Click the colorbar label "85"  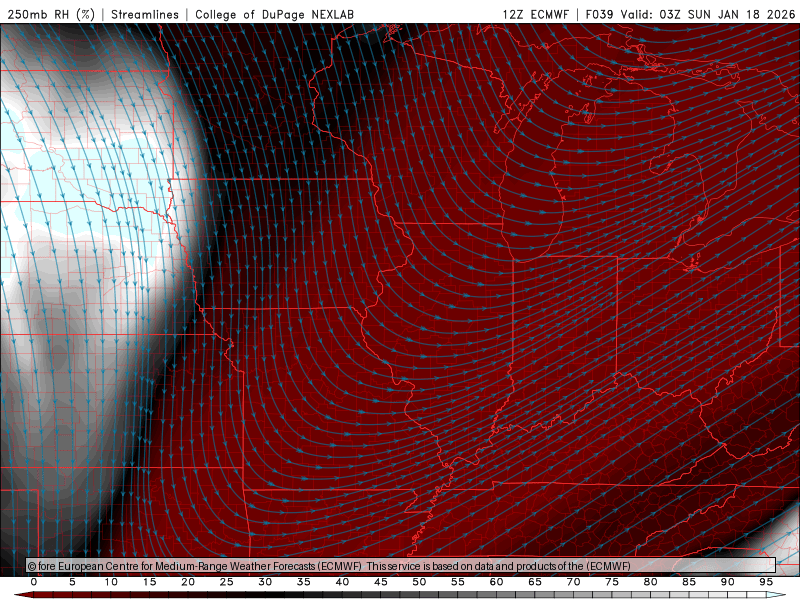pos(689,582)
